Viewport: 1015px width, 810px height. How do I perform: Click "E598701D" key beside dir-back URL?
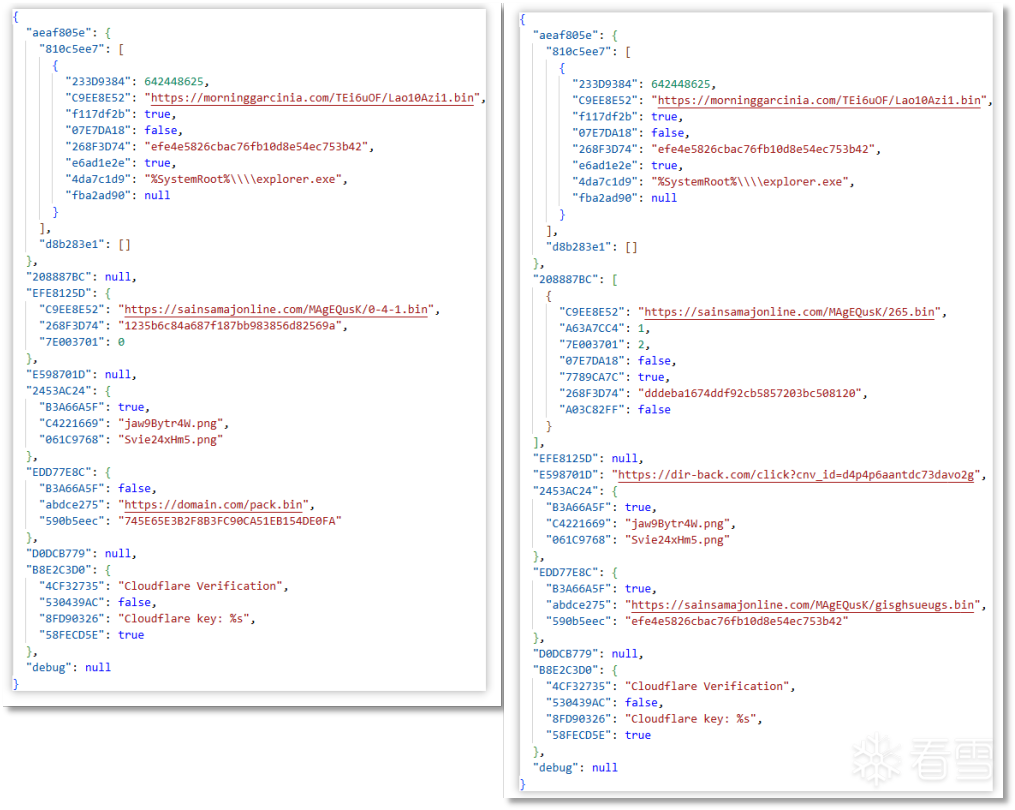pos(566,475)
